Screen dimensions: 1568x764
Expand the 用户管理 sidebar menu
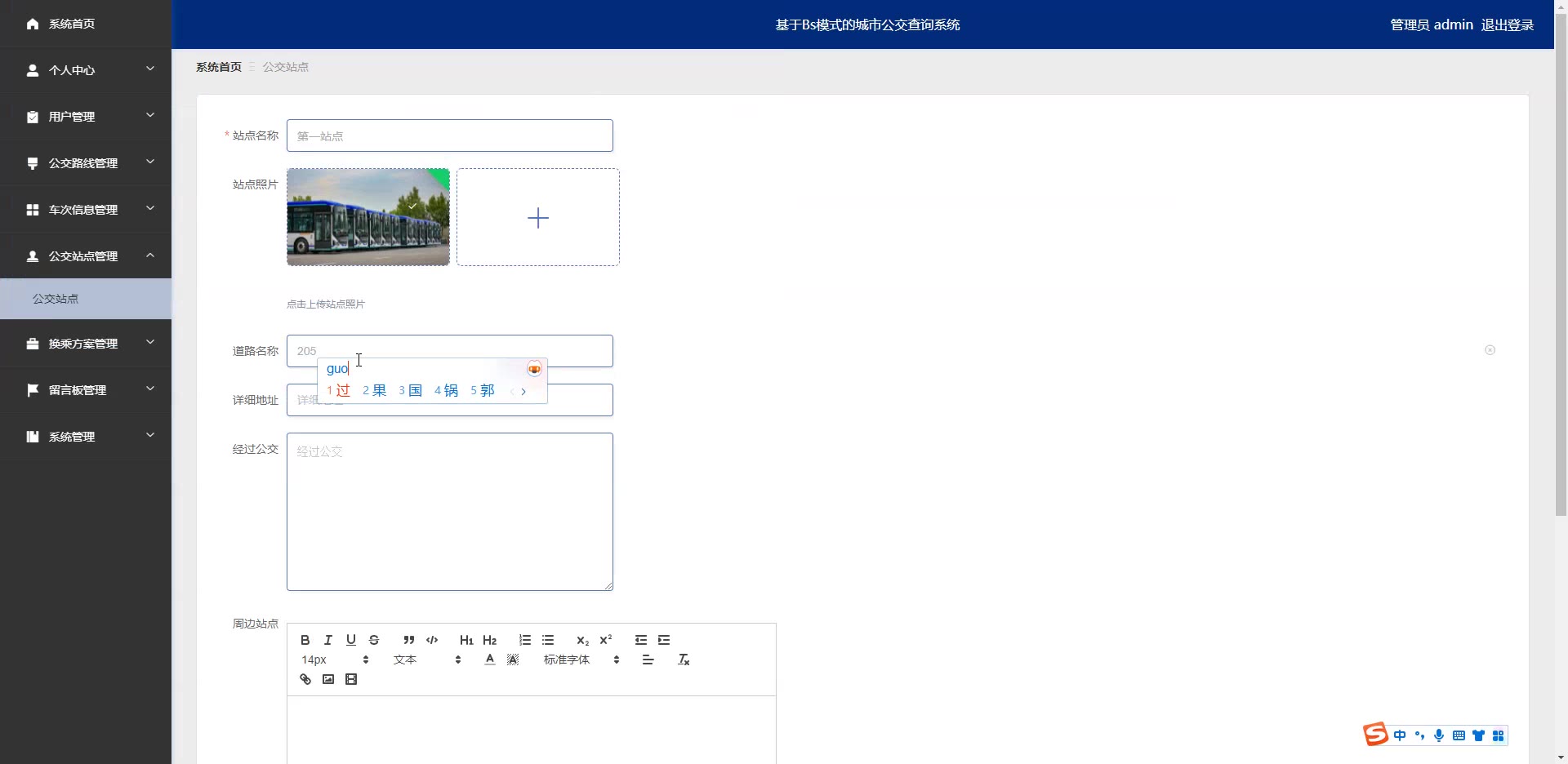[86, 117]
